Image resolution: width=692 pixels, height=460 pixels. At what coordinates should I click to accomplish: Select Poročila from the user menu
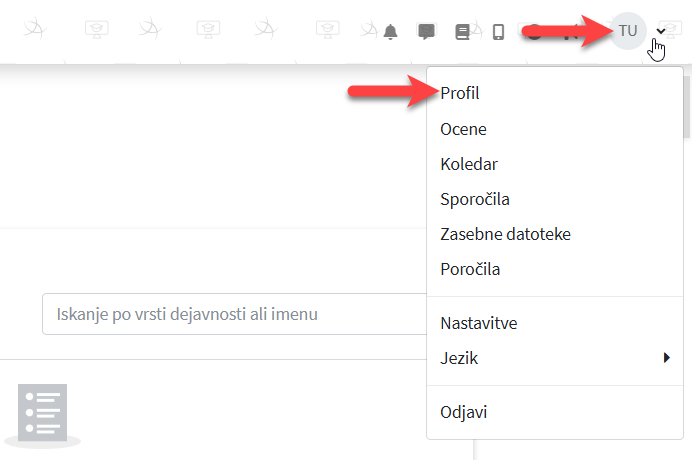pyautogui.click(x=470, y=269)
